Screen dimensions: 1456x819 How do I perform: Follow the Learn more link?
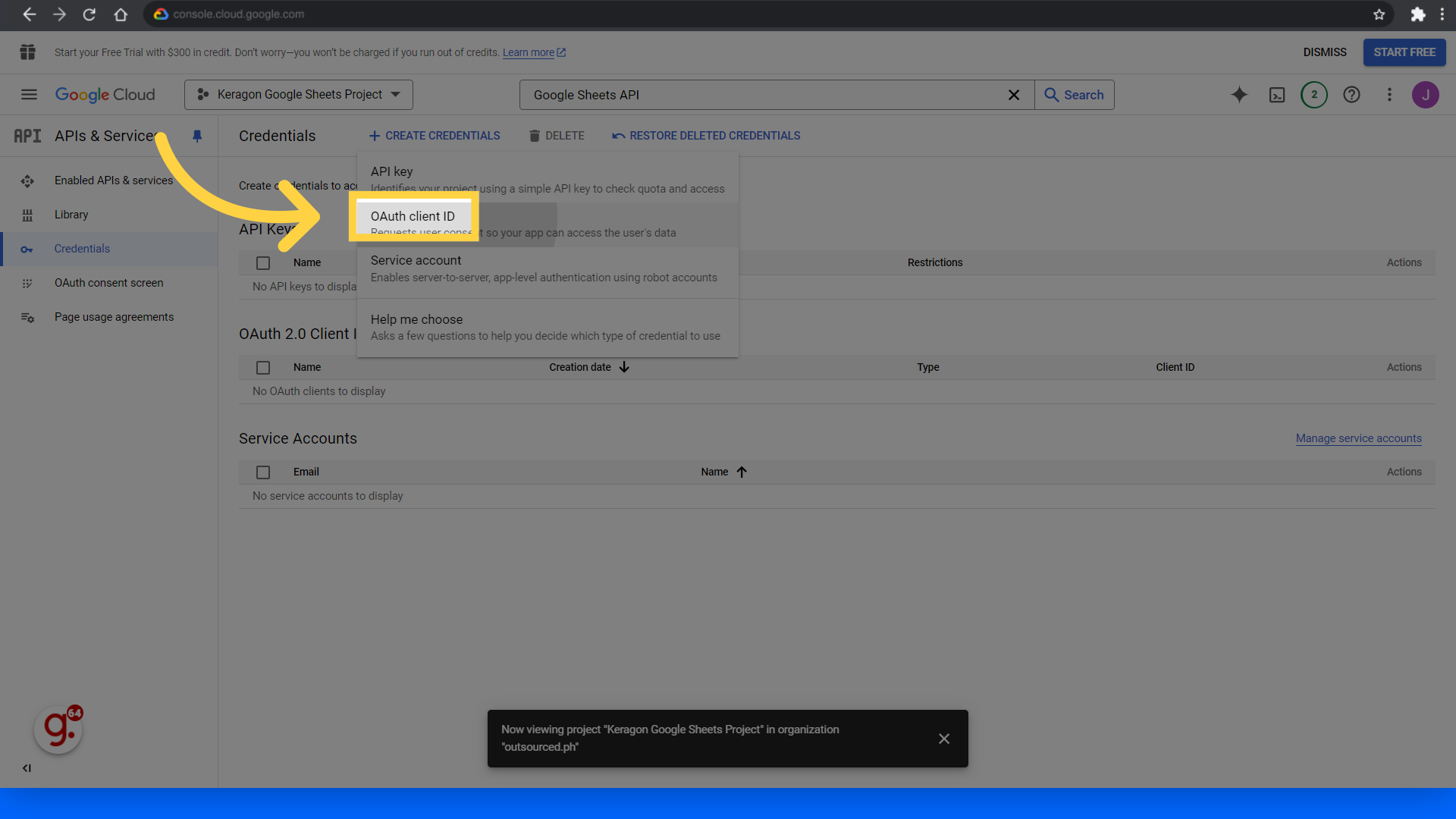pos(534,52)
